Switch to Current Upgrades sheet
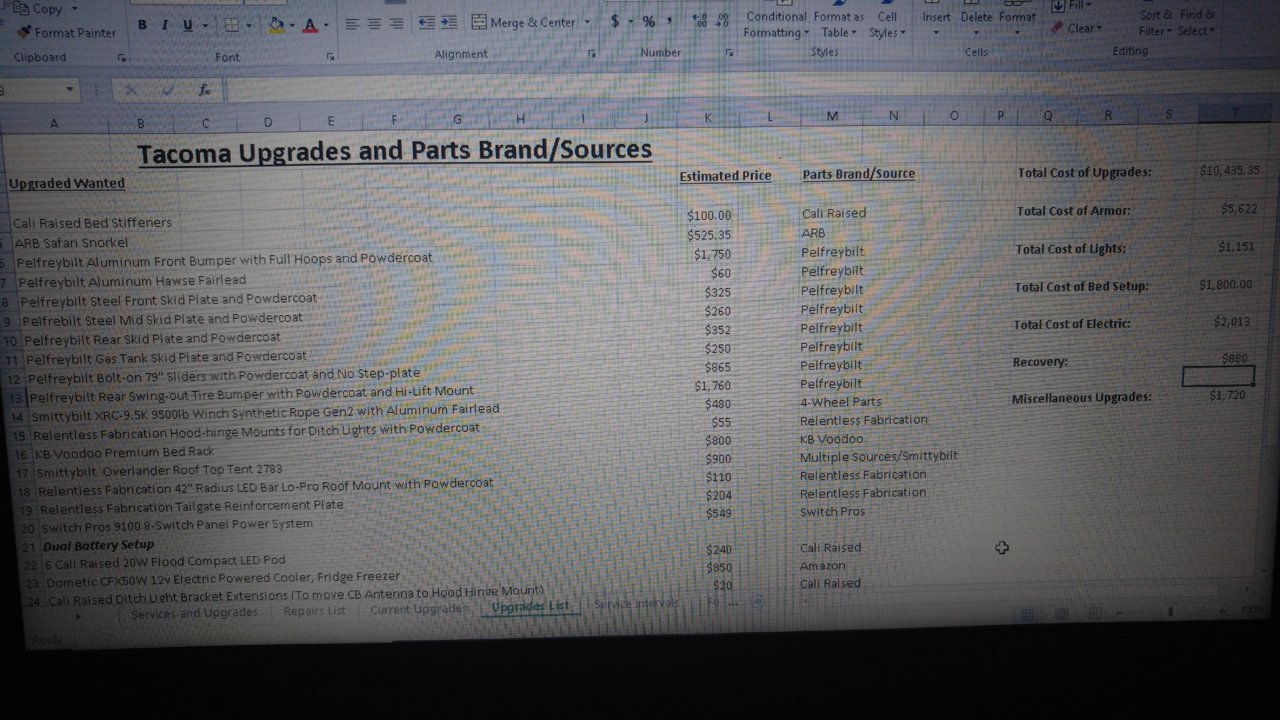The height and width of the screenshot is (720, 1280). click(x=418, y=608)
